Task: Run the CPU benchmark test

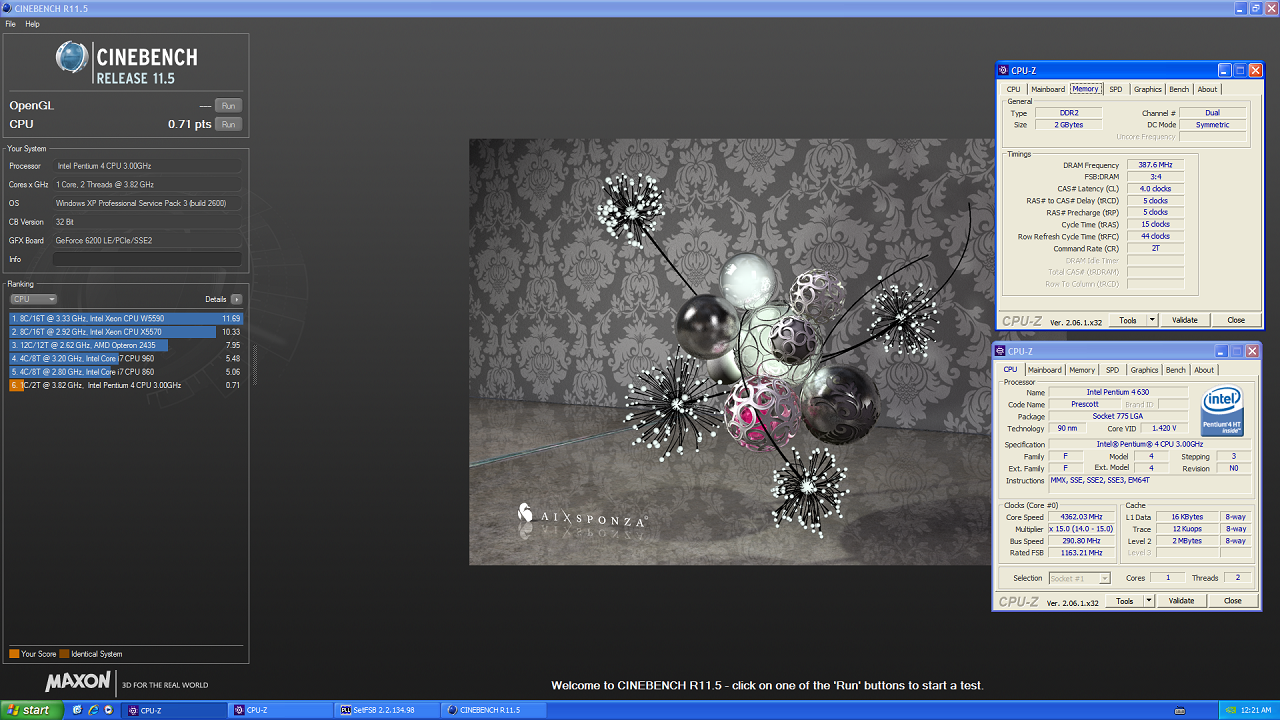Action: 229,124
